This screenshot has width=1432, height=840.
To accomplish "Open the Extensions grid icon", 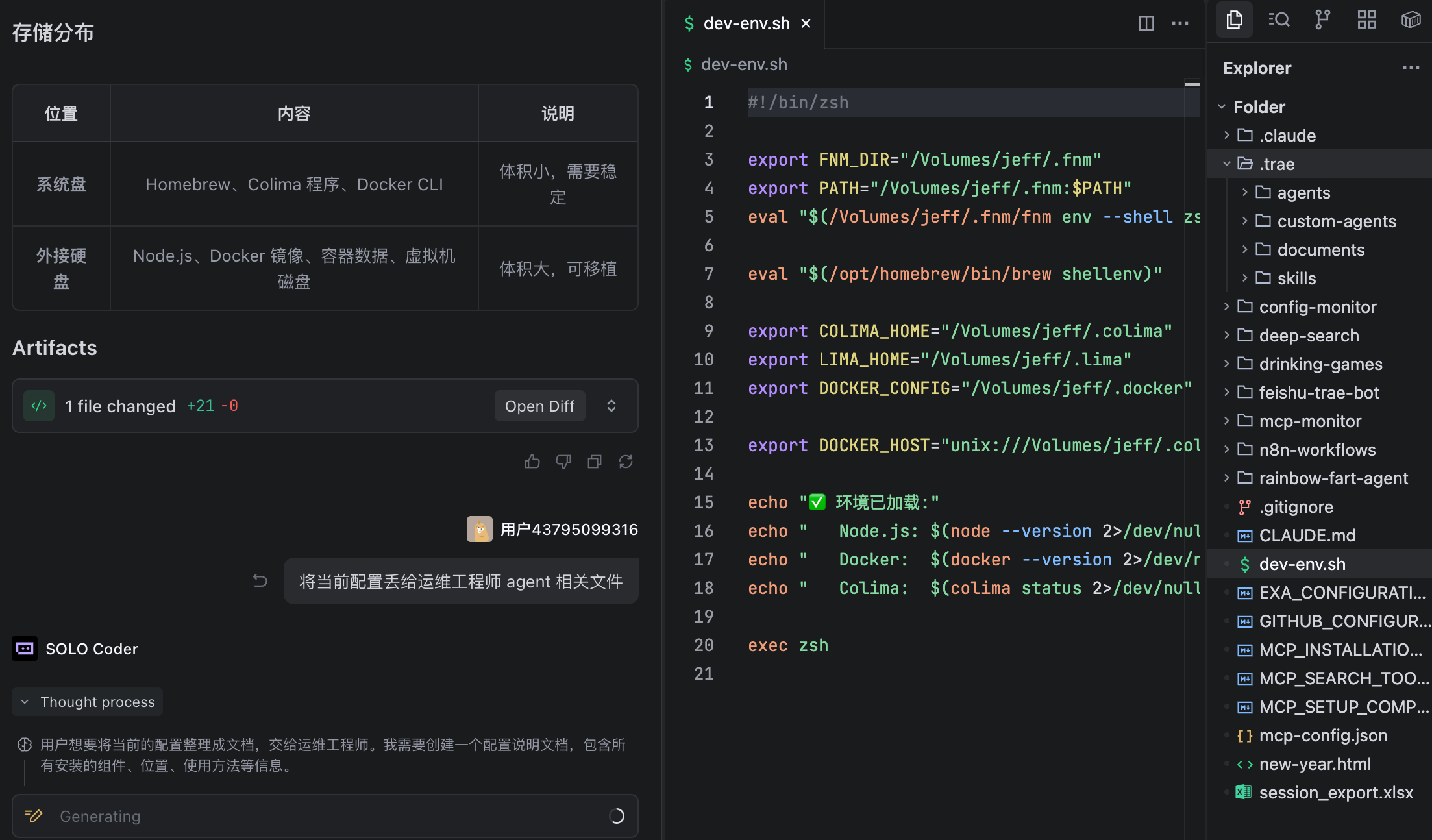I will coord(1366,19).
